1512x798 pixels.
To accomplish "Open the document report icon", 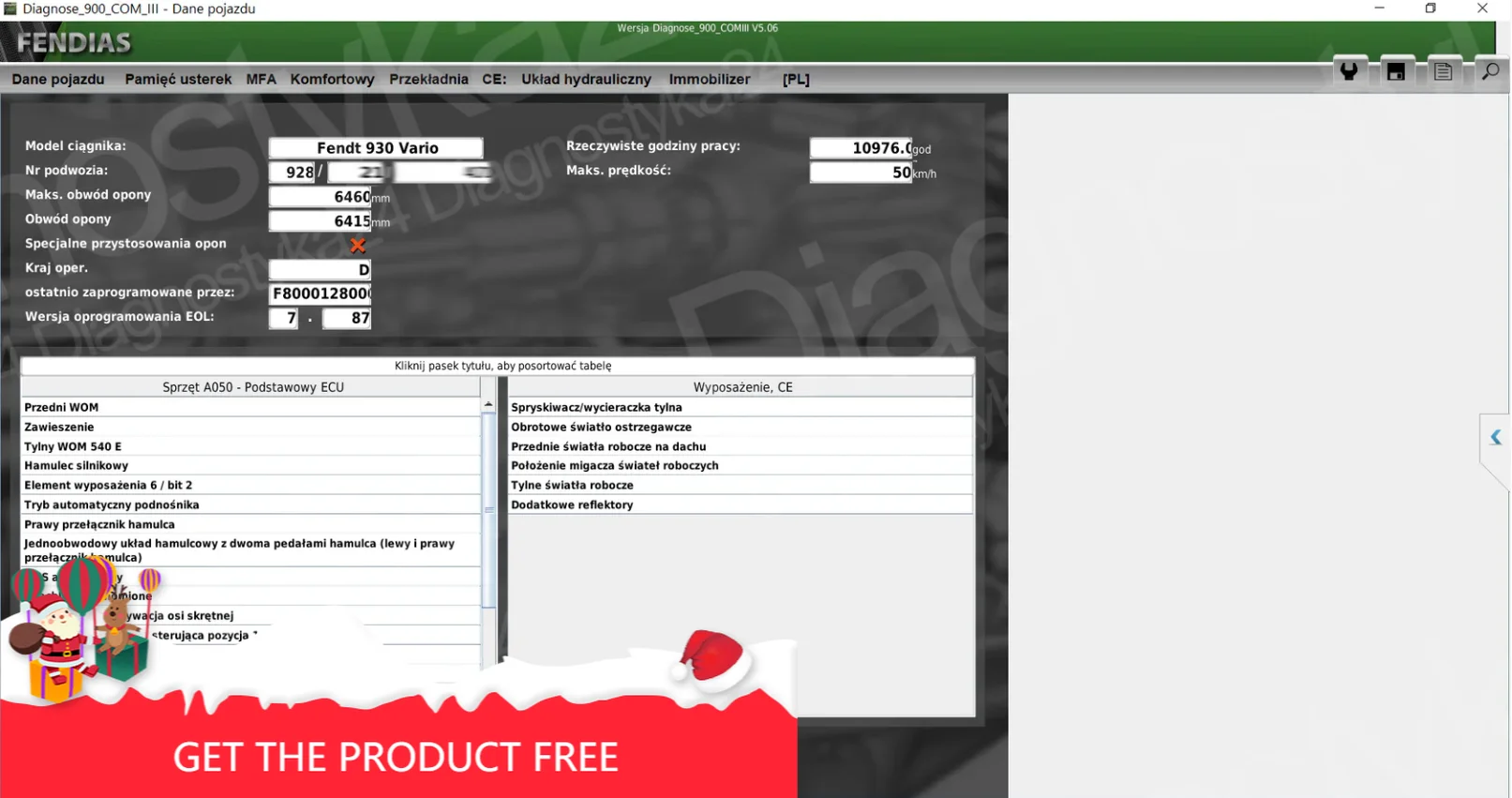I will 1443,71.
